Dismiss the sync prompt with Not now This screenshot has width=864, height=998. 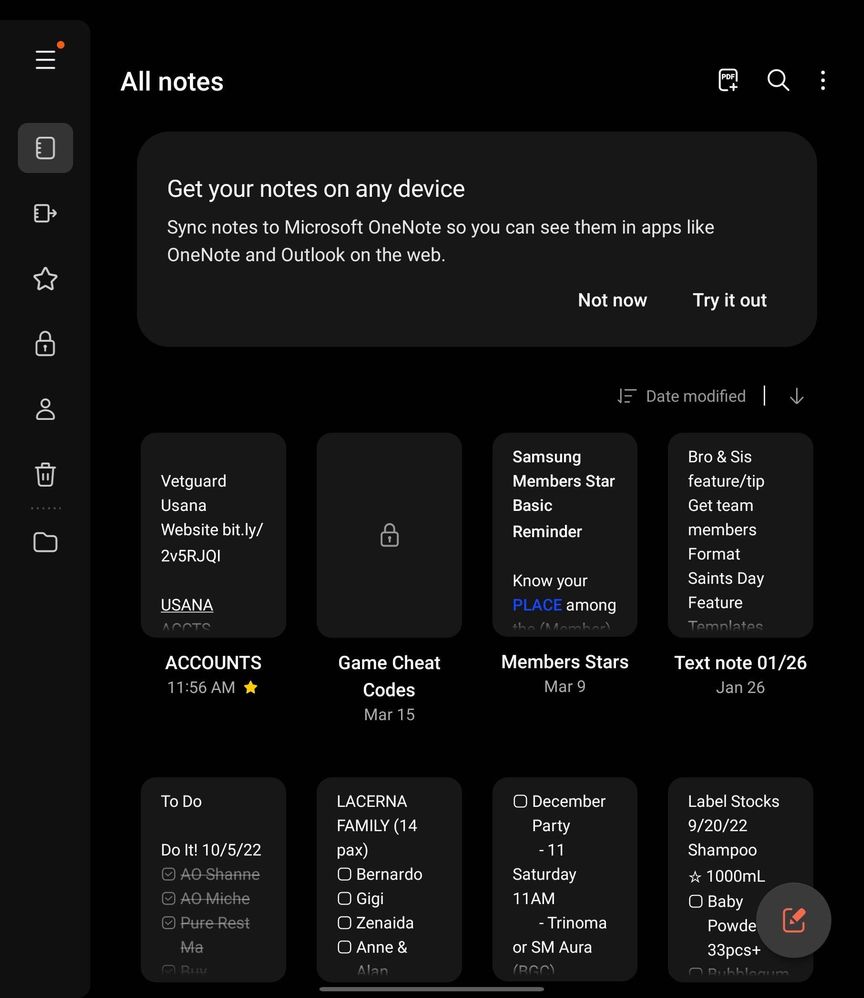coord(613,300)
